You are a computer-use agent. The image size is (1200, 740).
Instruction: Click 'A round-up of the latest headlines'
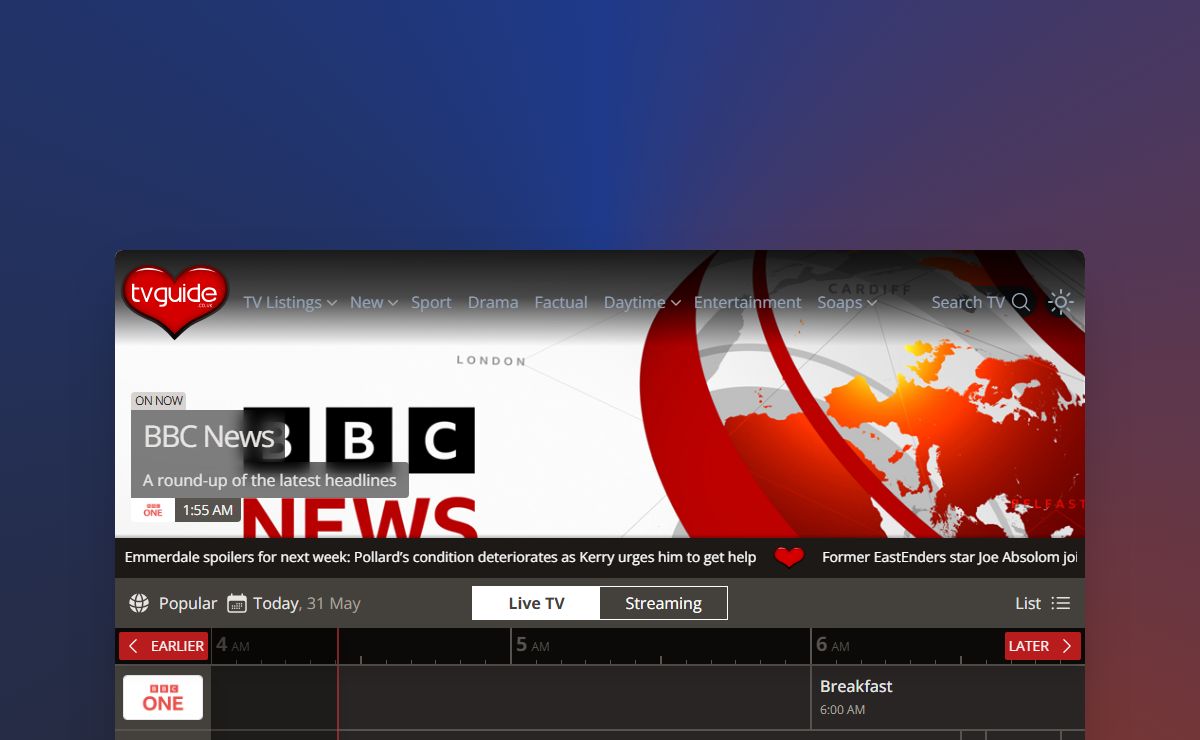[x=270, y=480]
